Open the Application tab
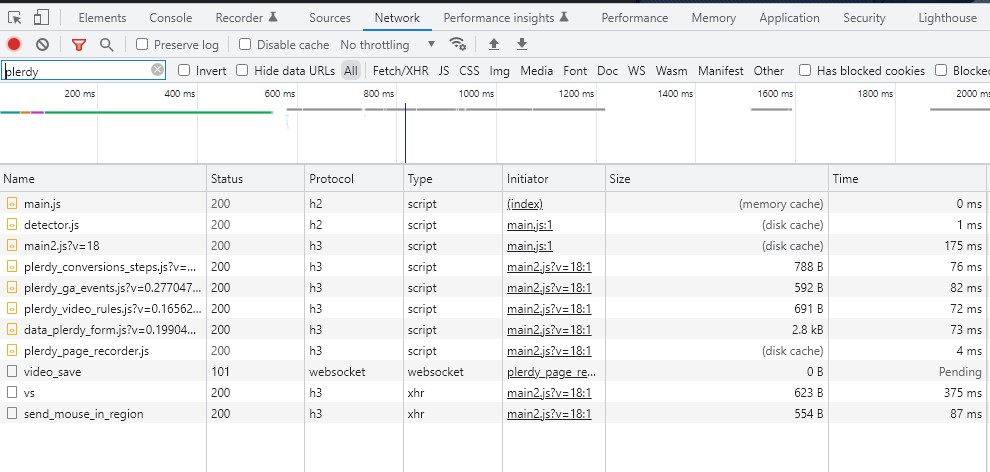990x472 pixels. [789, 18]
